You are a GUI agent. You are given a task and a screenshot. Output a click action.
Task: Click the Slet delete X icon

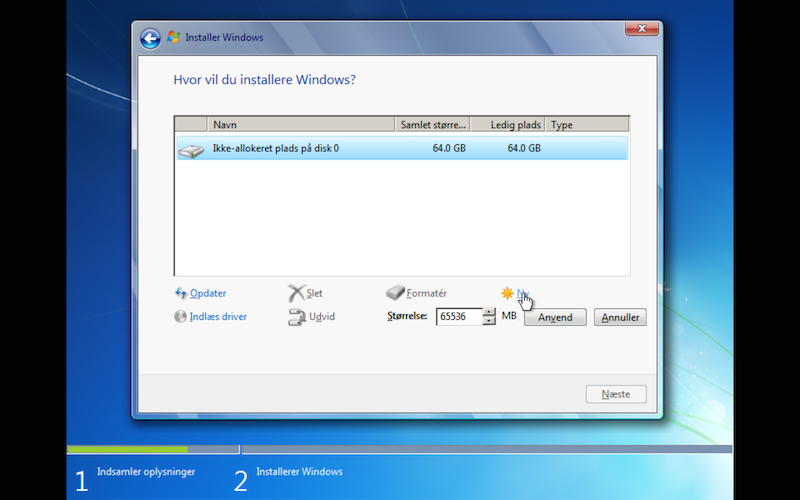pyautogui.click(x=296, y=293)
